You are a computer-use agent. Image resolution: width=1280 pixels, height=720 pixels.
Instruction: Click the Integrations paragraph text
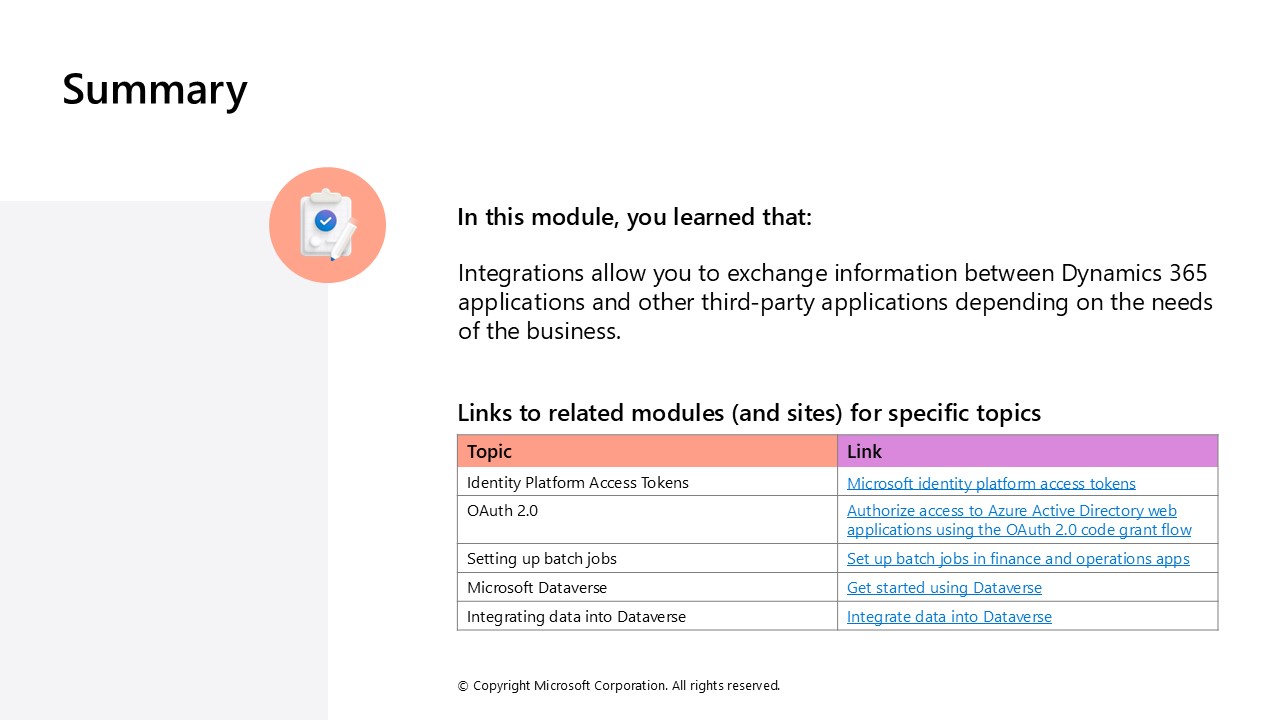pos(835,302)
